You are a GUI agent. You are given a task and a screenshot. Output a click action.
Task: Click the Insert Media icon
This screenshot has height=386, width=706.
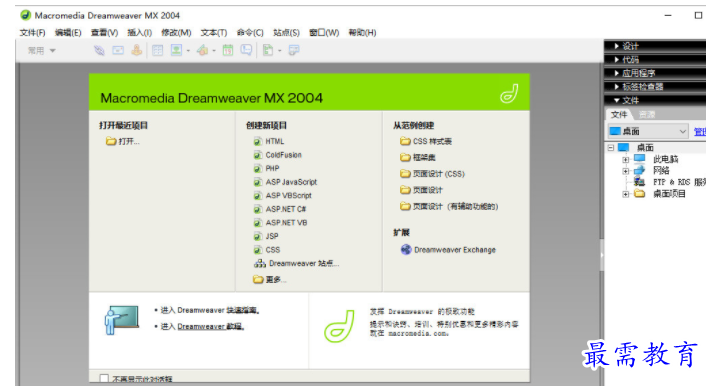[x=203, y=50]
